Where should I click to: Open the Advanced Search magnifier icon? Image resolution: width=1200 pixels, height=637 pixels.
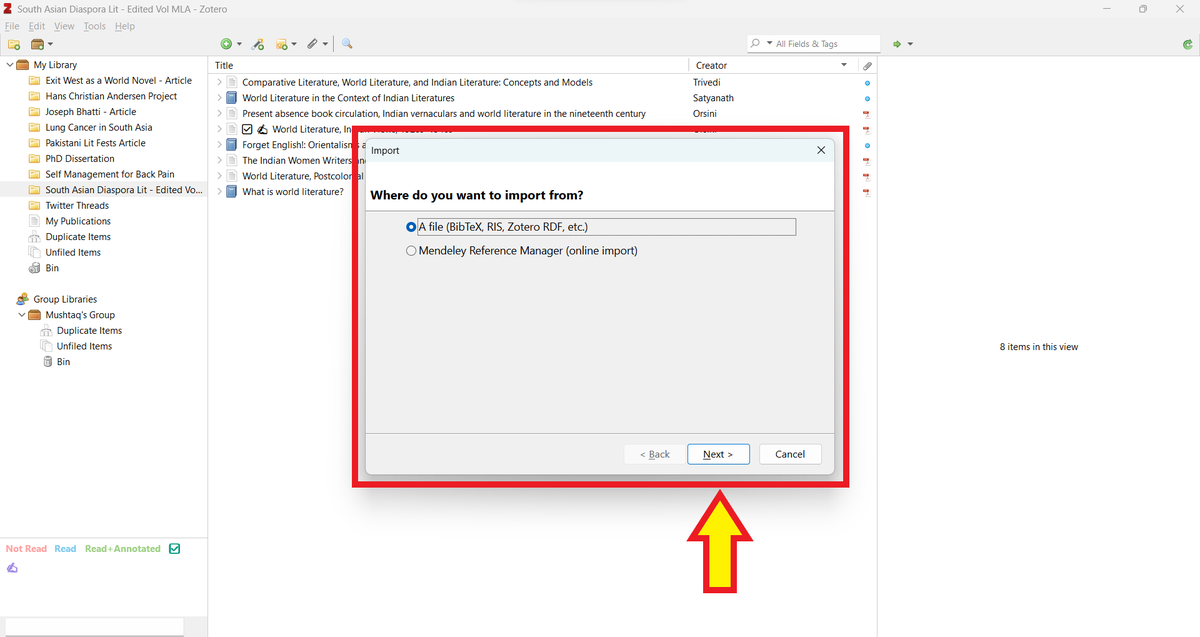pyautogui.click(x=347, y=44)
